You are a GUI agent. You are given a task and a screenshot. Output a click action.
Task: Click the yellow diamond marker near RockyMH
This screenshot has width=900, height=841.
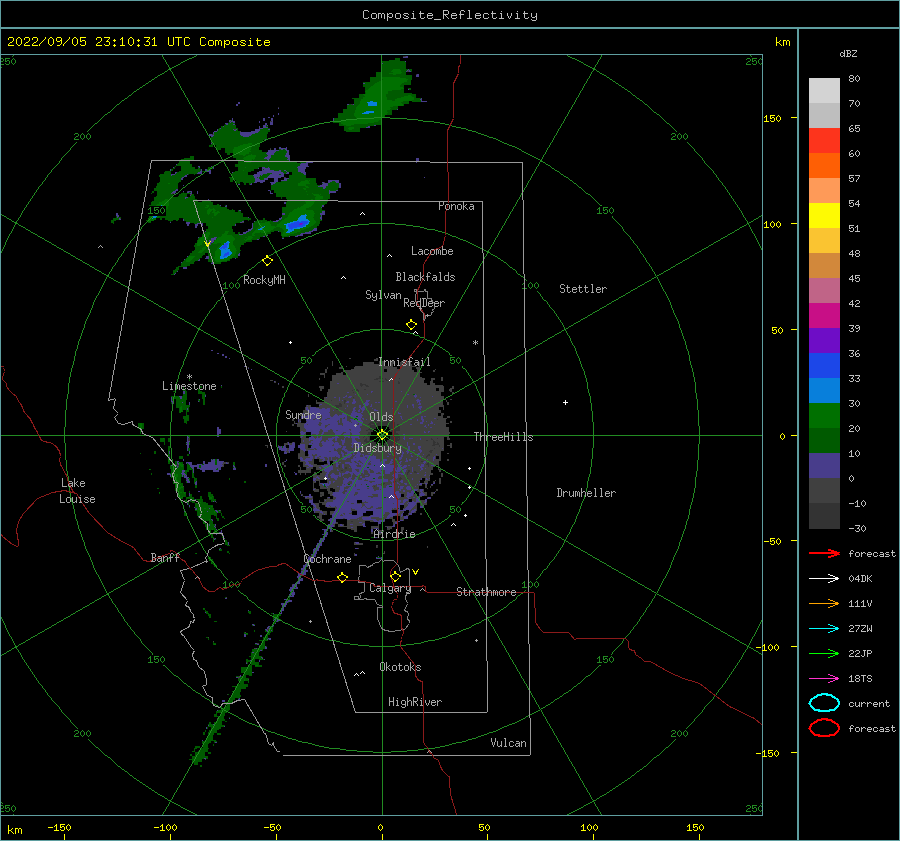267,261
